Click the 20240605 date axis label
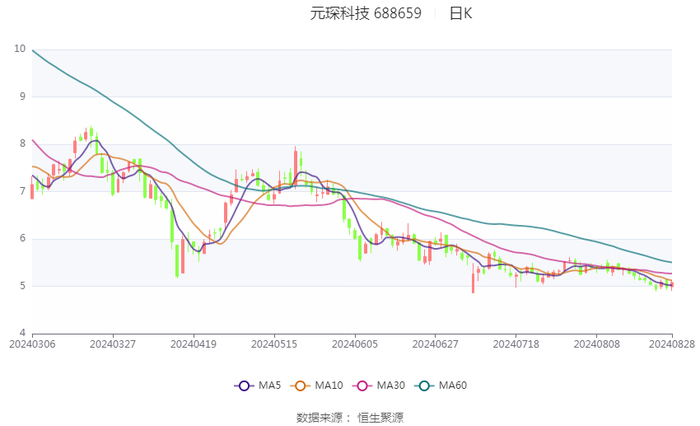This screenshot has width=700, height=426. [355, 344]
